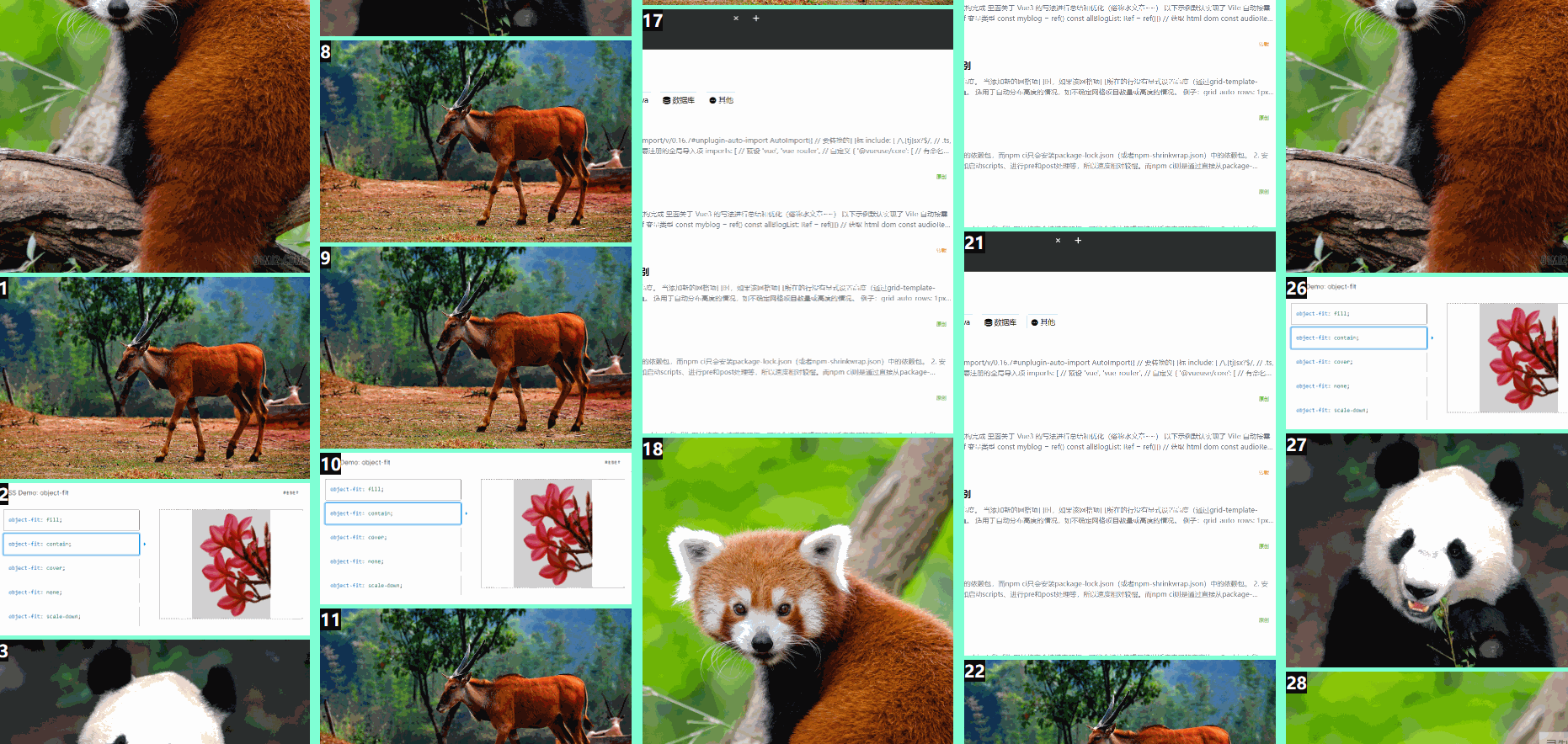Select the 其他 tab in card 21

coord(1043,322)
